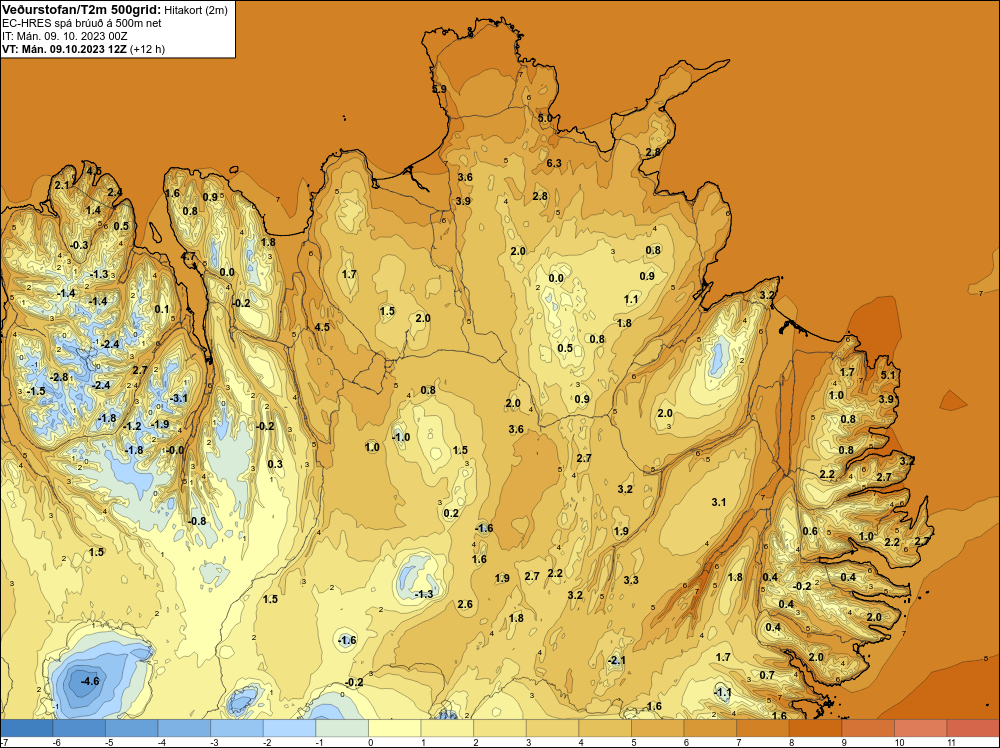Click the legend swatch between 9 and 10
Viewport: 1000px width, 748px height.
(868, 728)
